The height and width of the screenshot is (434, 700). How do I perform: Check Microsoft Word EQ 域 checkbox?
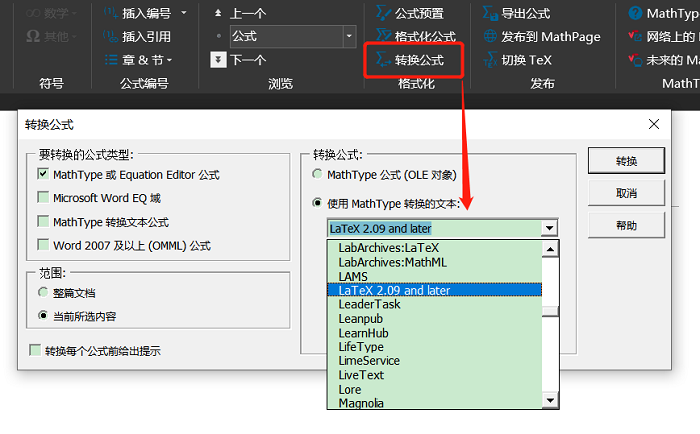43,197
